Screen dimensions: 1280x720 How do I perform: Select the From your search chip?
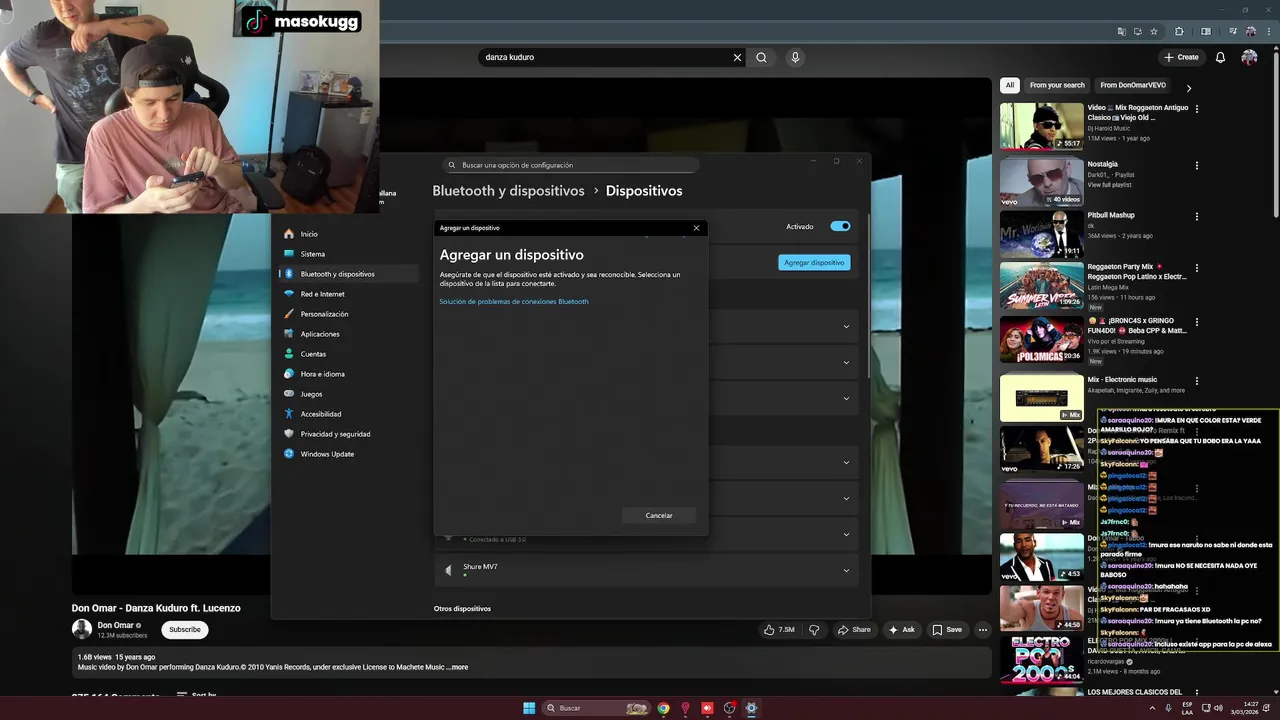1057,85
